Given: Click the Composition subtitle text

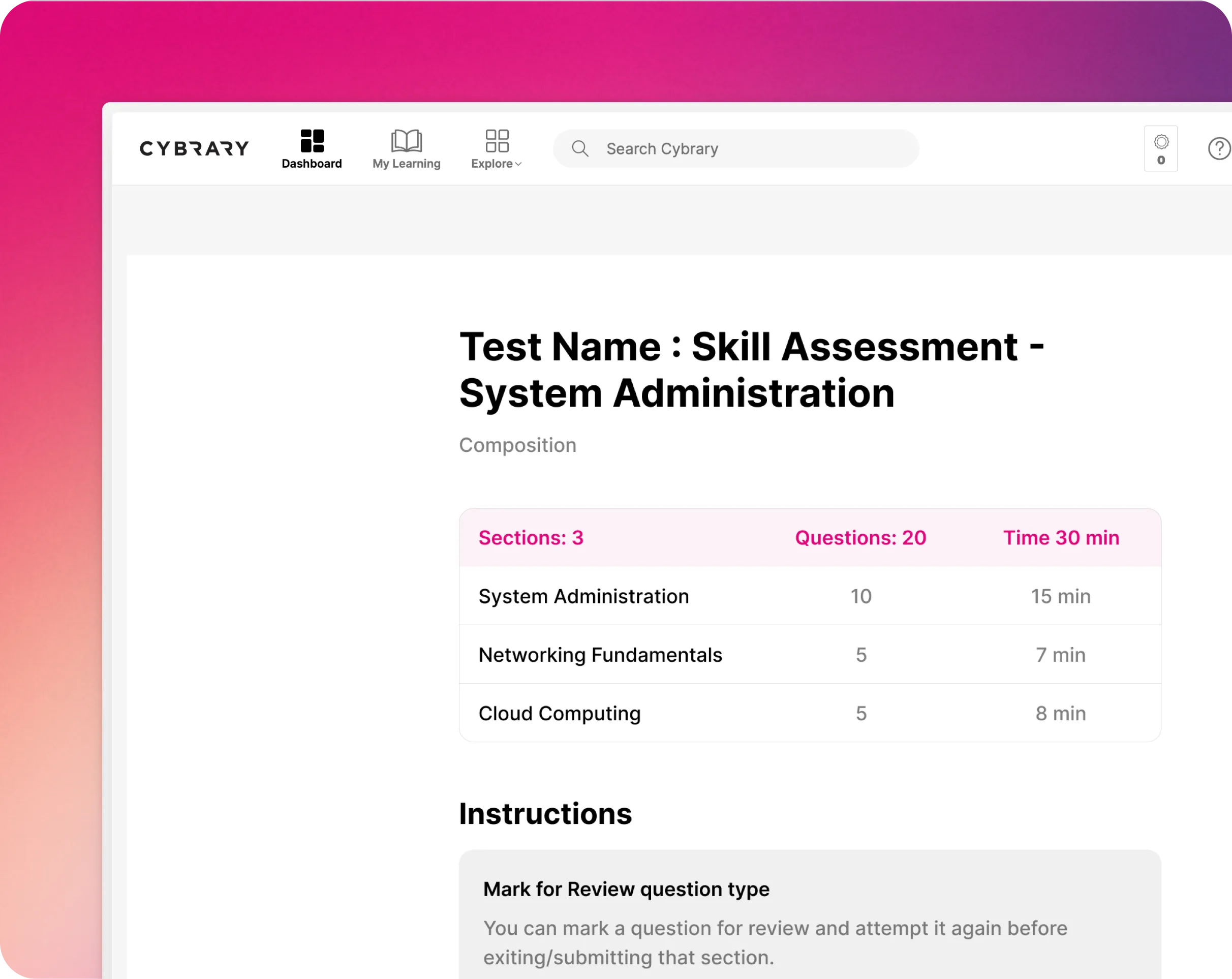Looking at the screenshot, I should 518,445.
